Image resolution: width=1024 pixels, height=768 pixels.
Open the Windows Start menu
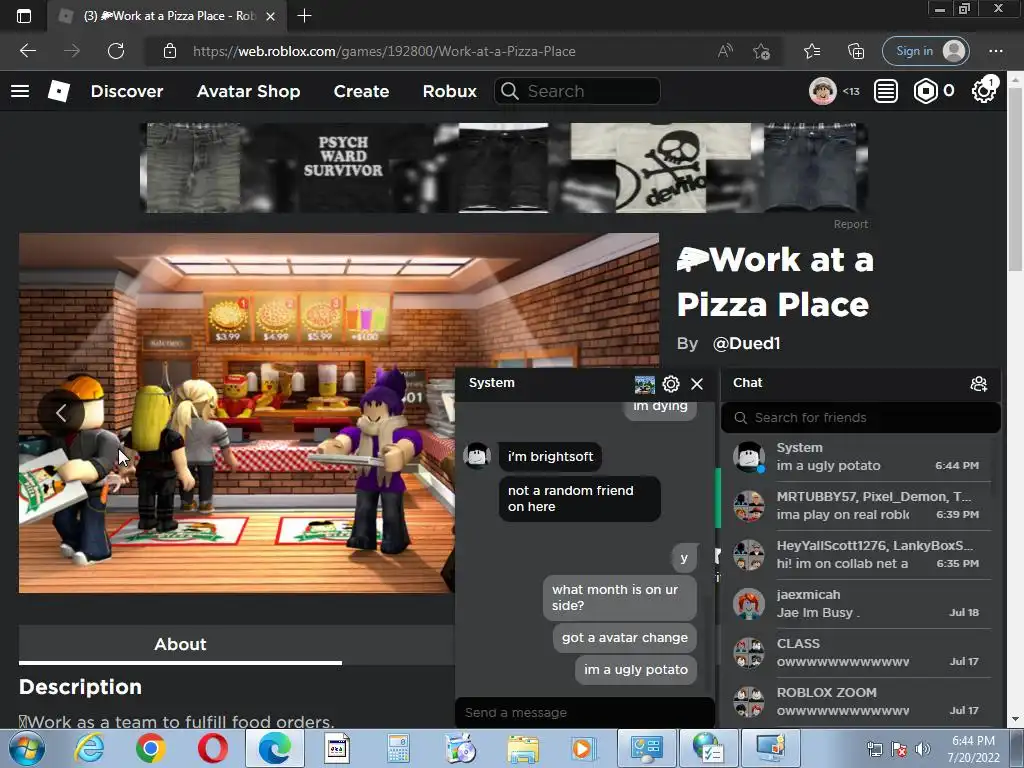coord(26,749)
